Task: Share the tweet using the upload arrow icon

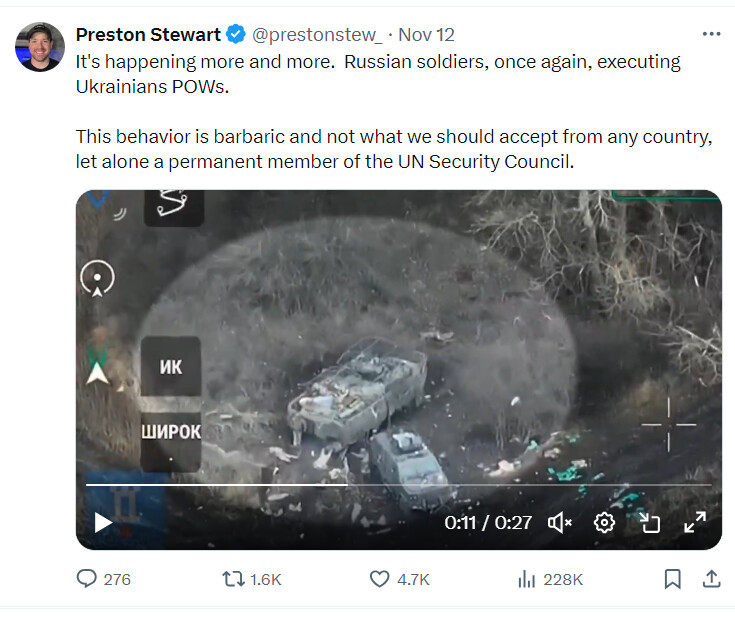Action: (x=711, y=579)
